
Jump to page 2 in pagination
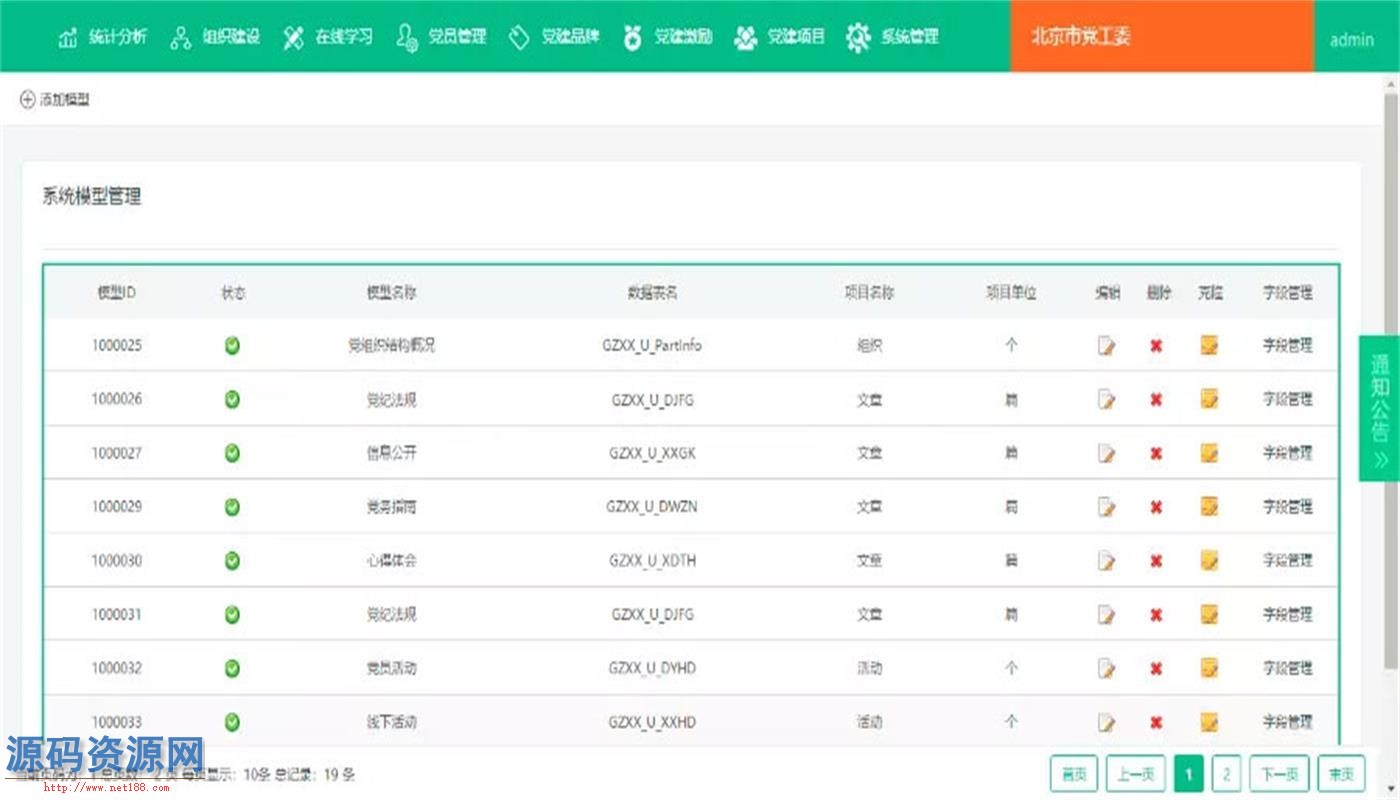(1227, 774)
